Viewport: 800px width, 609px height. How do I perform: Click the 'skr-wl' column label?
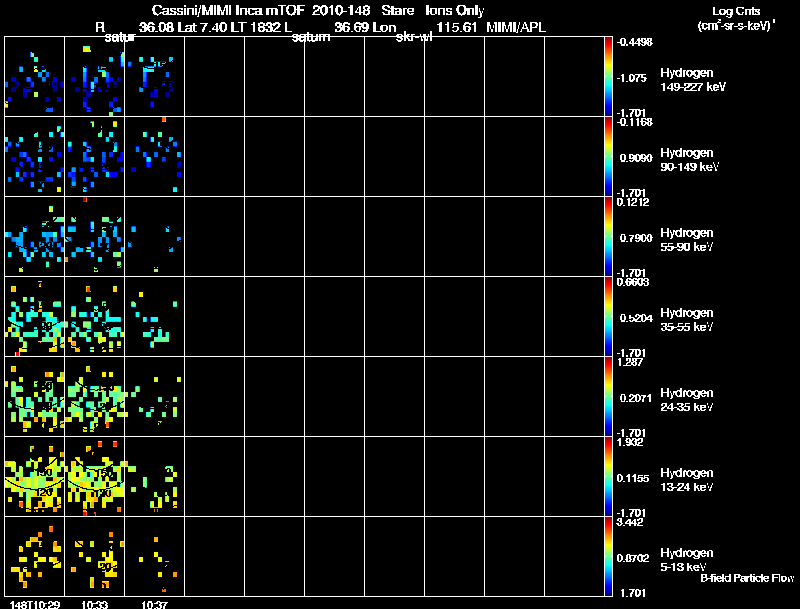[x=414, y=37]
